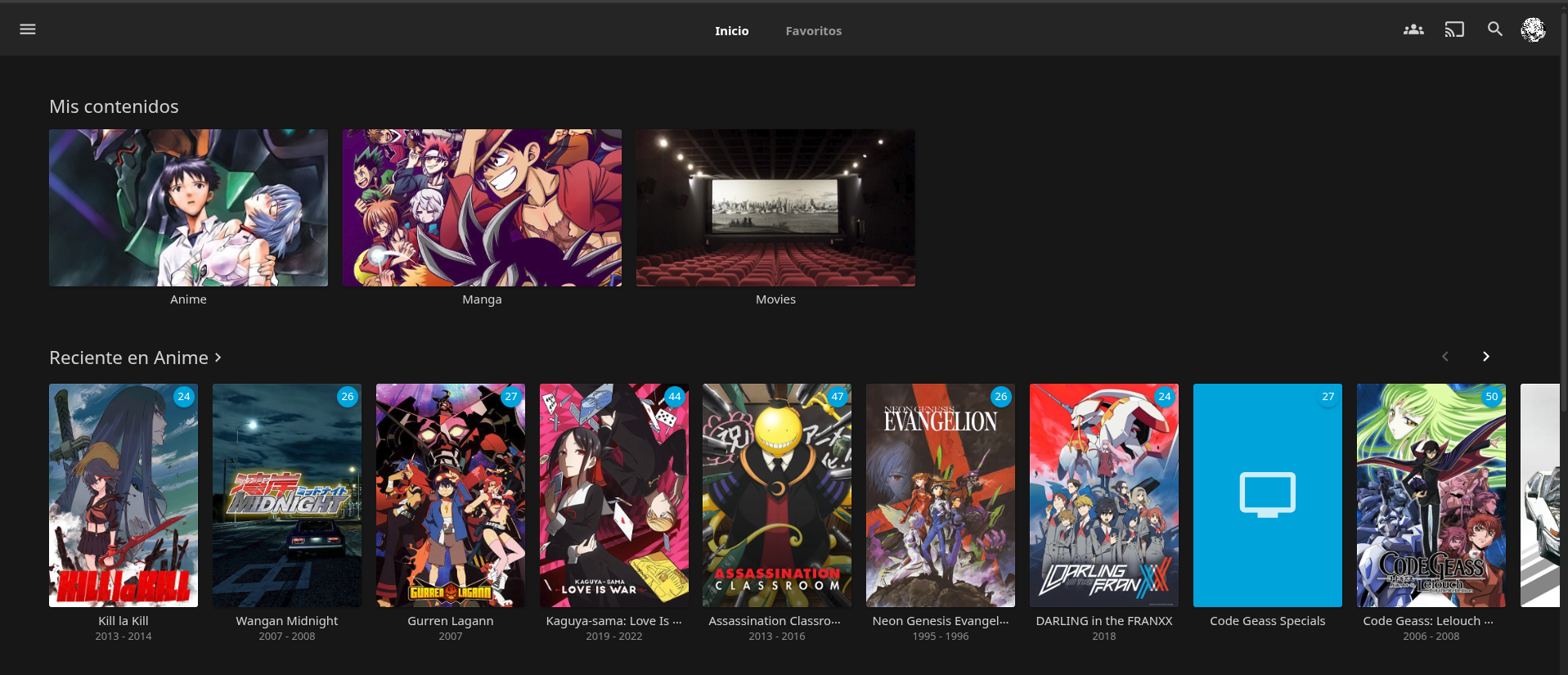
Task: Open the Neon Genesis Evangelion poster
Action: [941, 496]
